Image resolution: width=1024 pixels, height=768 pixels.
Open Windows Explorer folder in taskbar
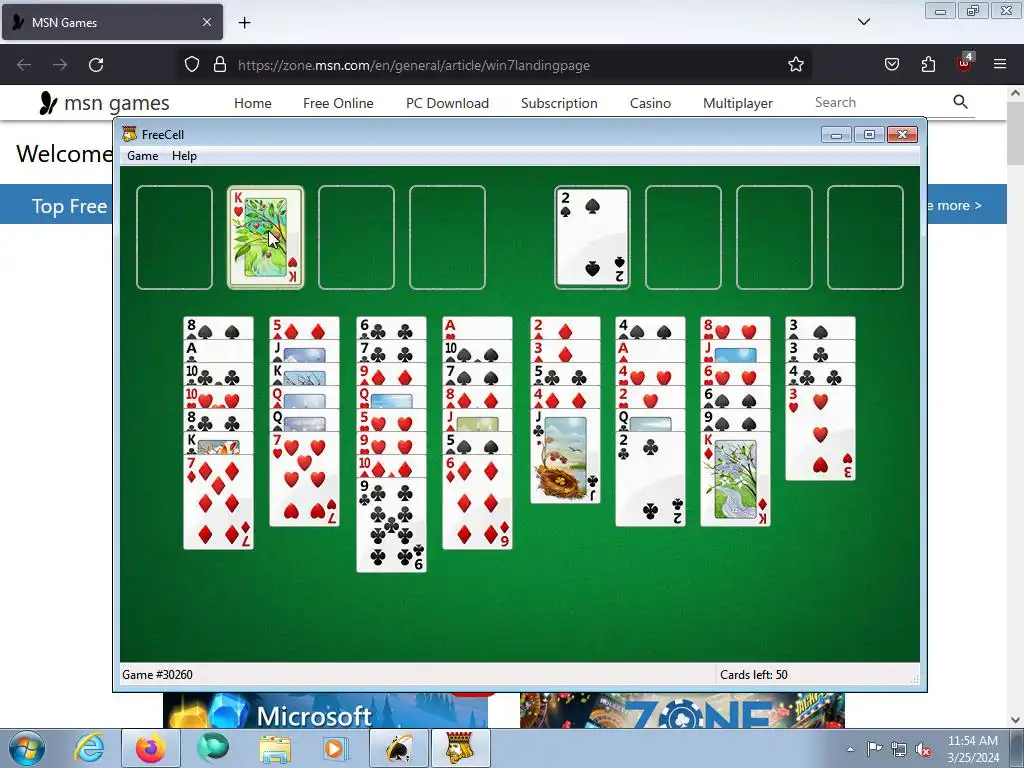[x=275, y=748]
